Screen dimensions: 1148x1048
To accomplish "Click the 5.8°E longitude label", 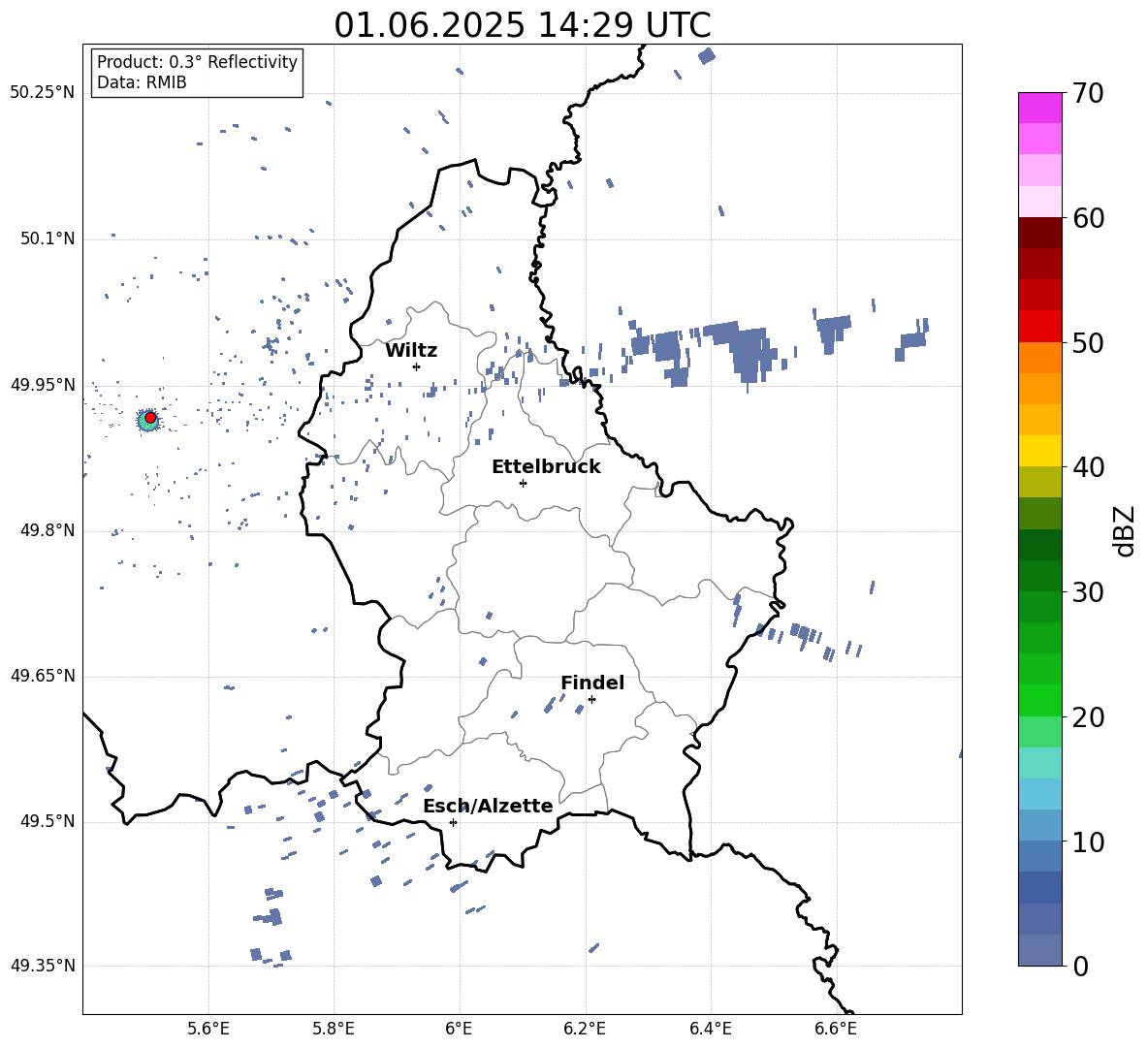I will pos(334,1029).
